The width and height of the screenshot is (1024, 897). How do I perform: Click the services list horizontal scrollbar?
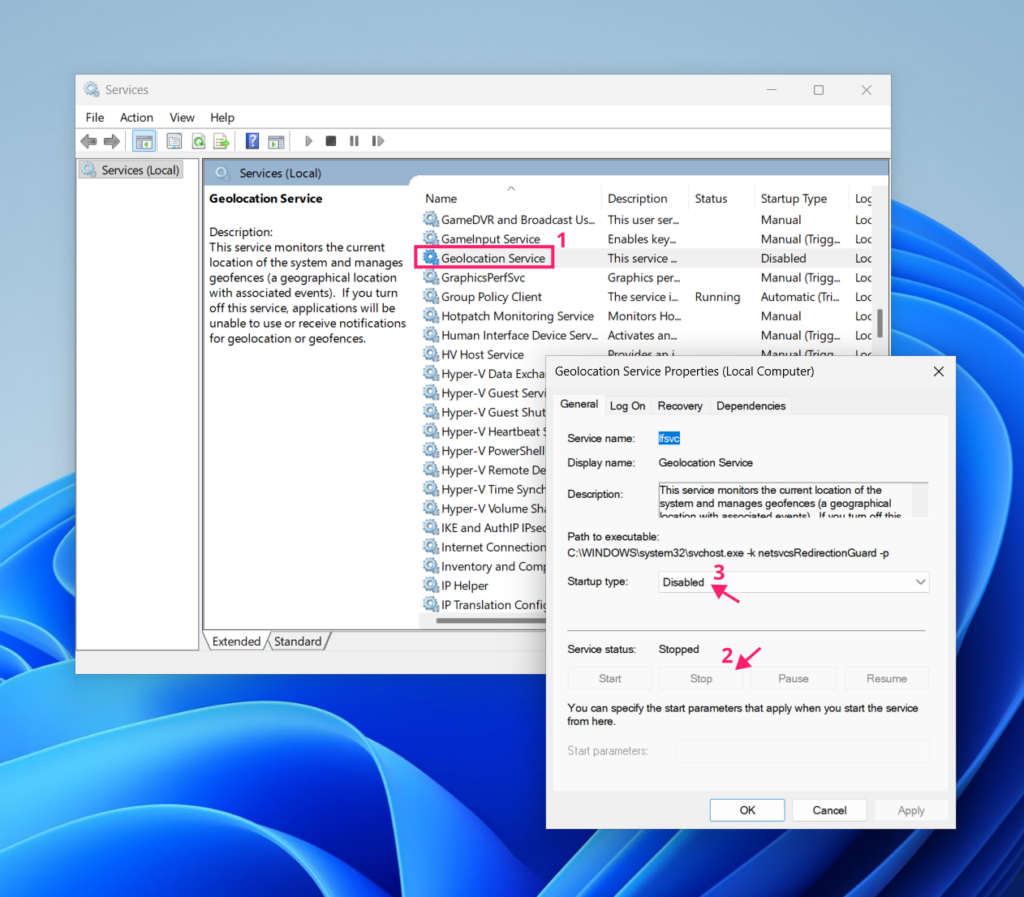point(491,620)
